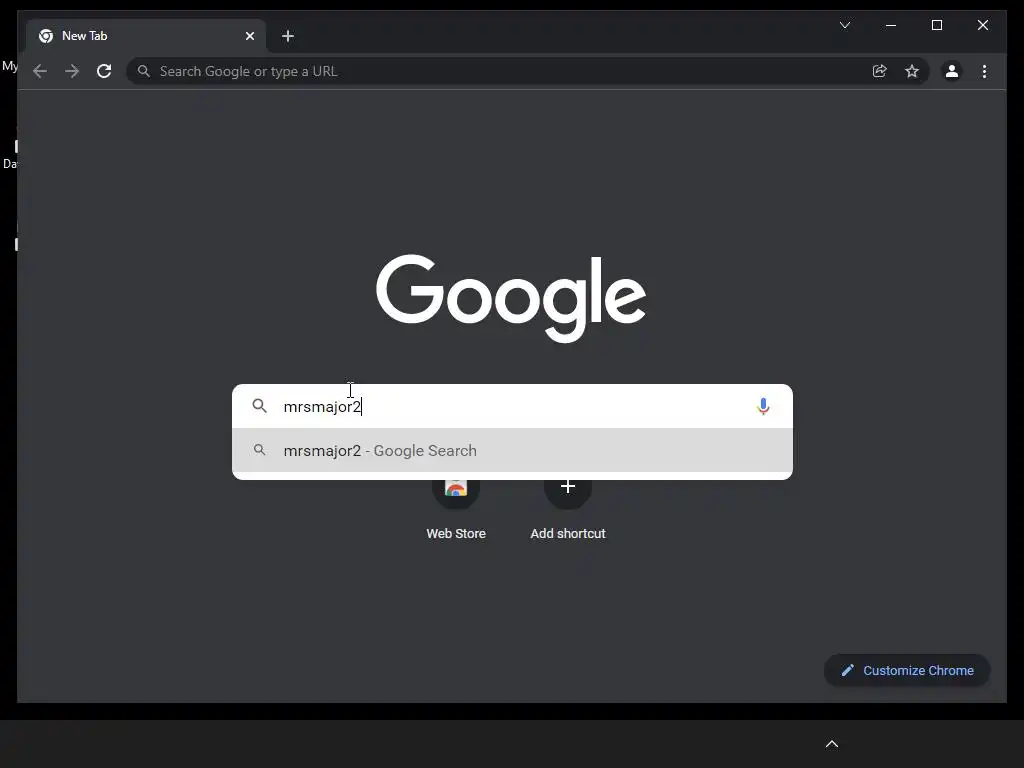Image resolution: width=1024 pixels, height=768 pixels.
Task: Start voice search with microphone icon
Action: (763, 406)
